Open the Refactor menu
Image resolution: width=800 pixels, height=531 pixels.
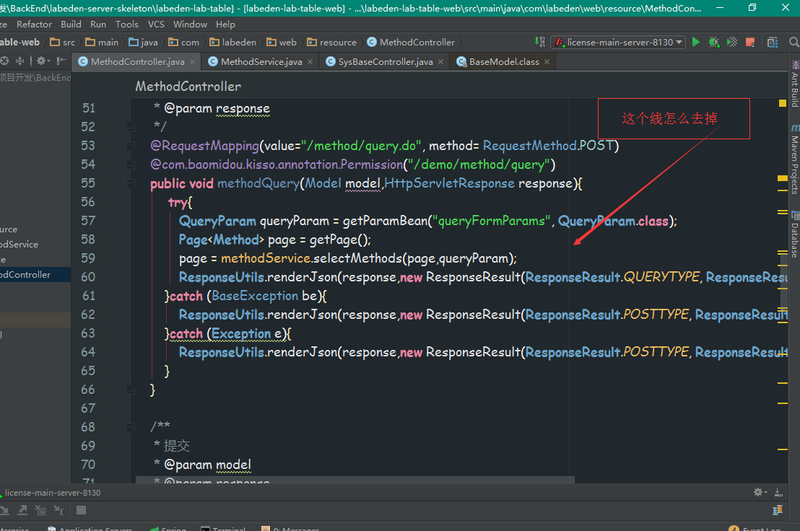pyautogui.click(x=34, y=24)
